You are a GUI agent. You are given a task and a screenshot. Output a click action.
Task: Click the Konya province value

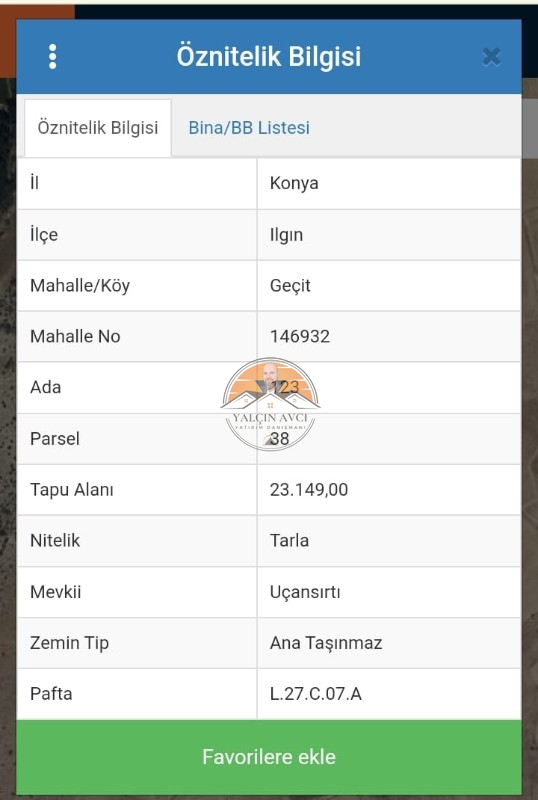point(294,183)
